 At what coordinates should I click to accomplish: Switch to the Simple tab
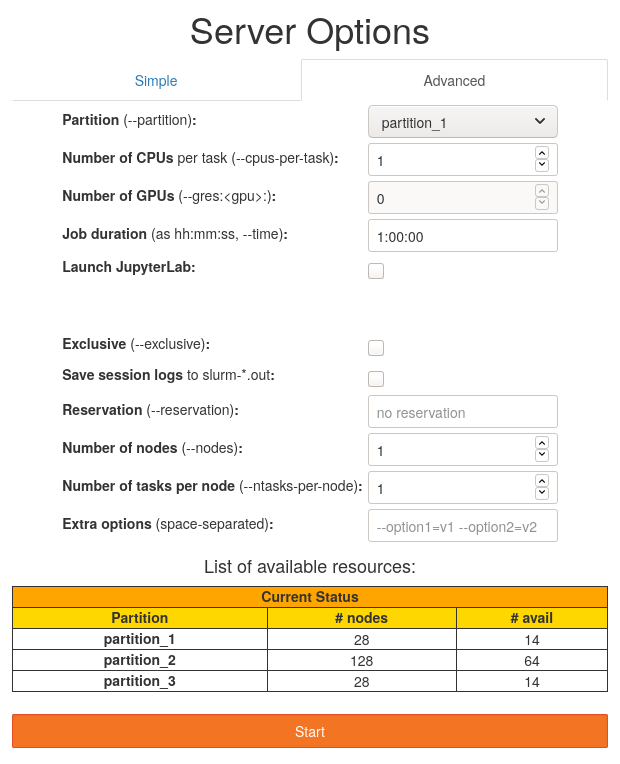(x=156, y=81)
